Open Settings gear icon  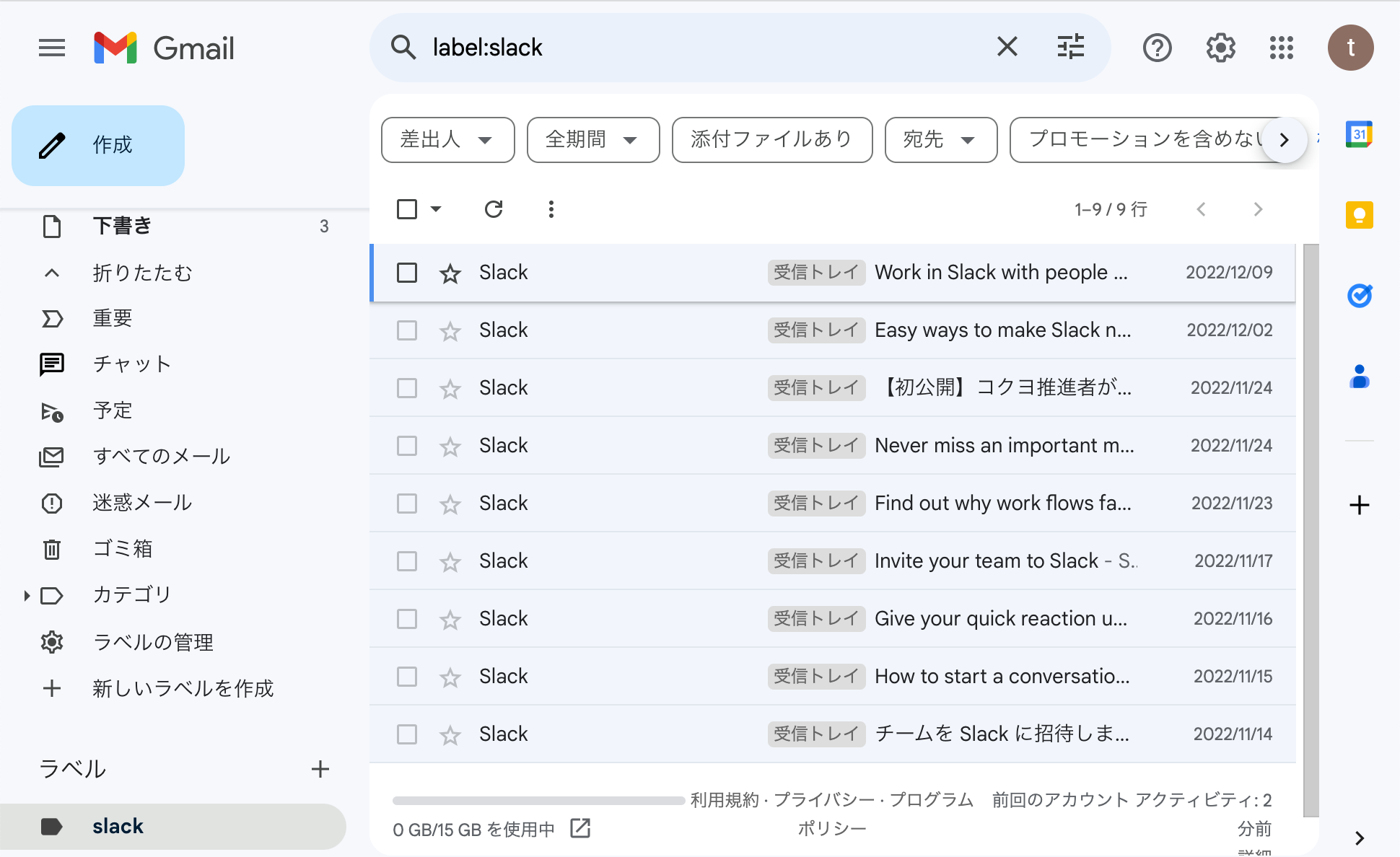[1220, 48]
